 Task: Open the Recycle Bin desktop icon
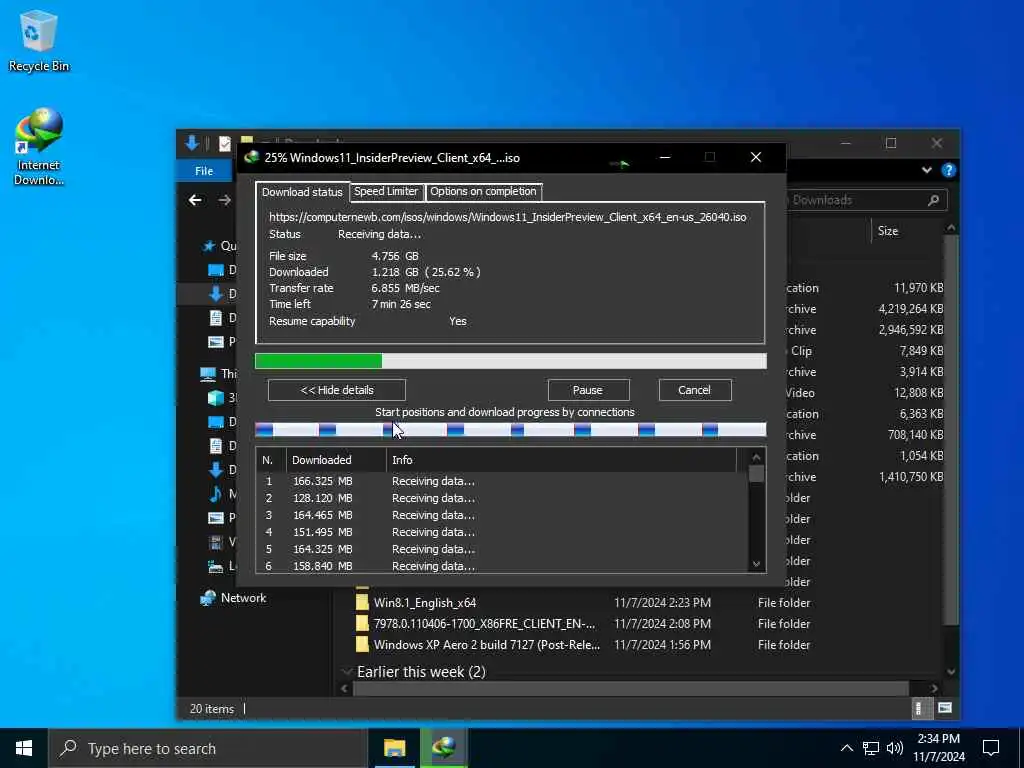38,40
